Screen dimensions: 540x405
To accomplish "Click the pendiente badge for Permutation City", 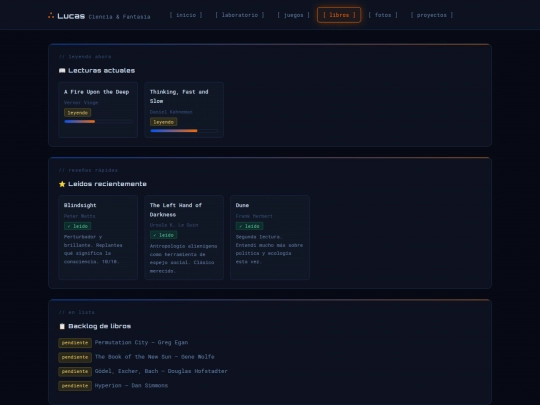I will click(75, 343).
